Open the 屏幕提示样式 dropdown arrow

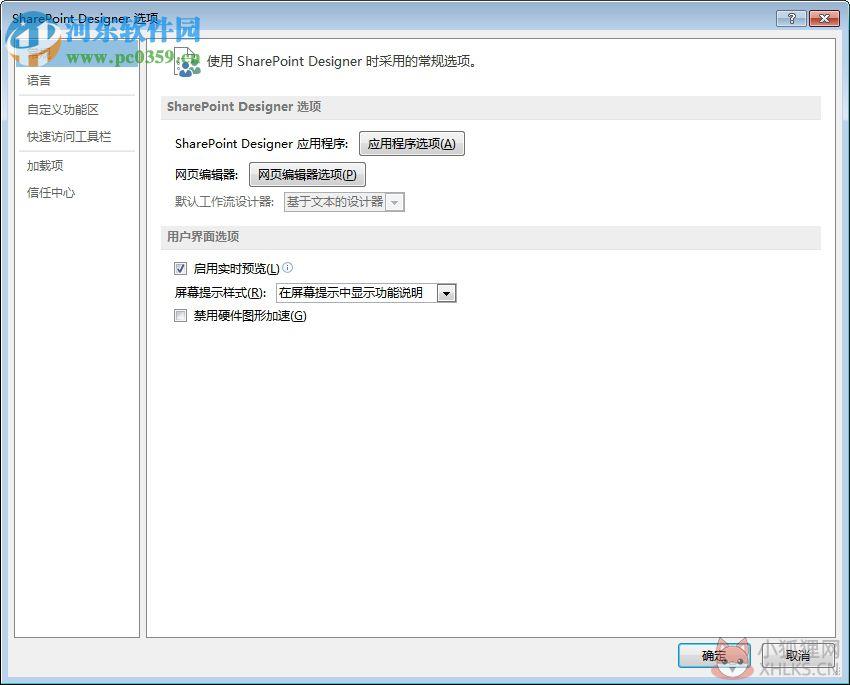click(447, 293)
